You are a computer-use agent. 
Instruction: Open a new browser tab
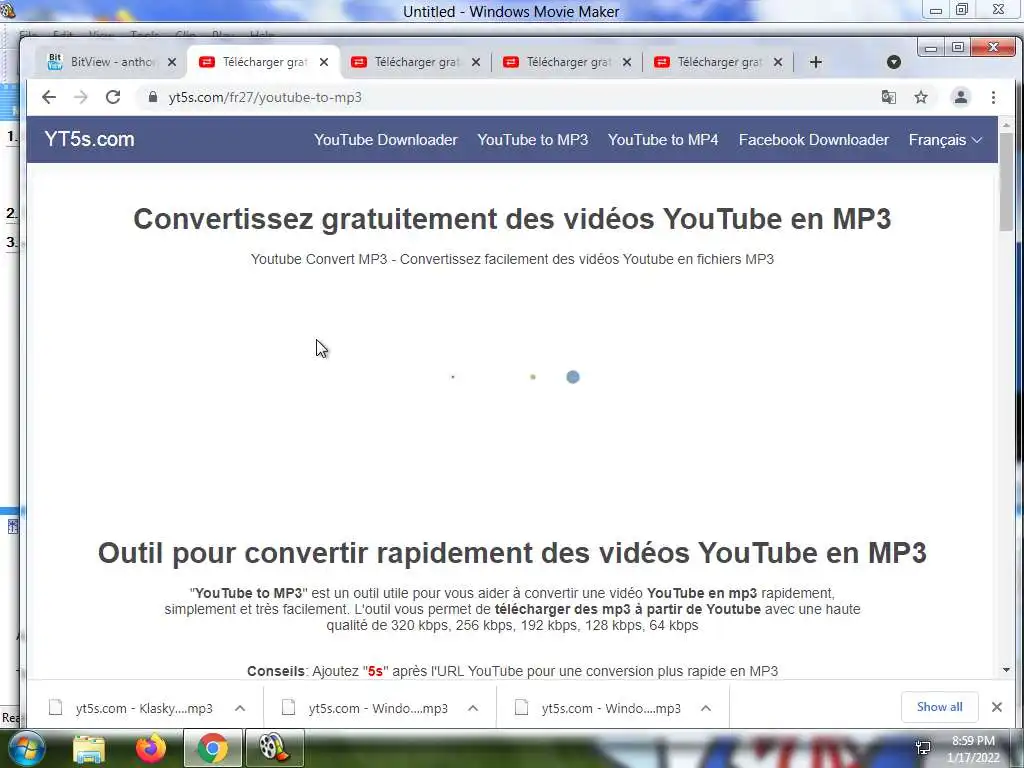pyautogui.click(x=816, y=62)
